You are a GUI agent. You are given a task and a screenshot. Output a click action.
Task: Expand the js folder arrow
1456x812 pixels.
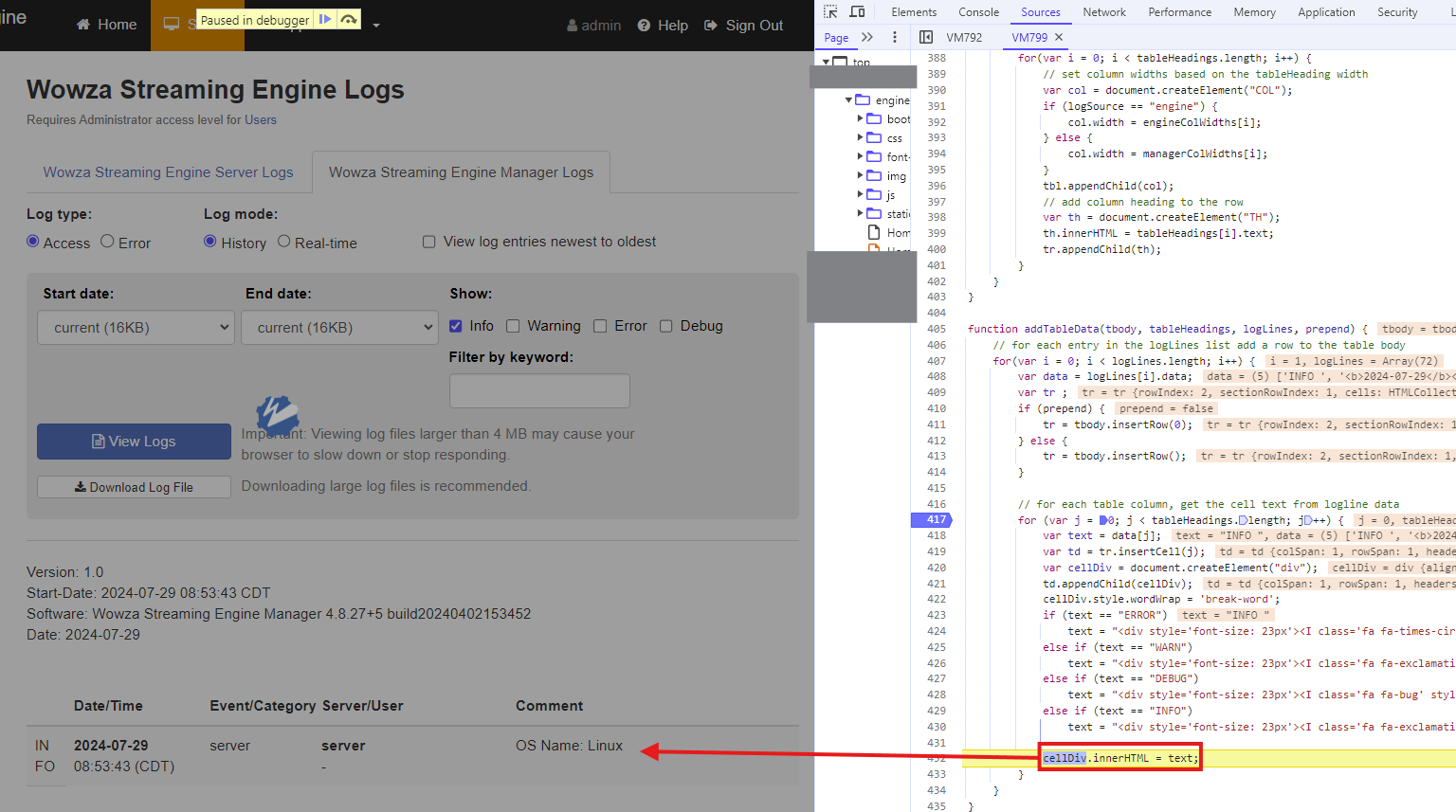(861, 194)
